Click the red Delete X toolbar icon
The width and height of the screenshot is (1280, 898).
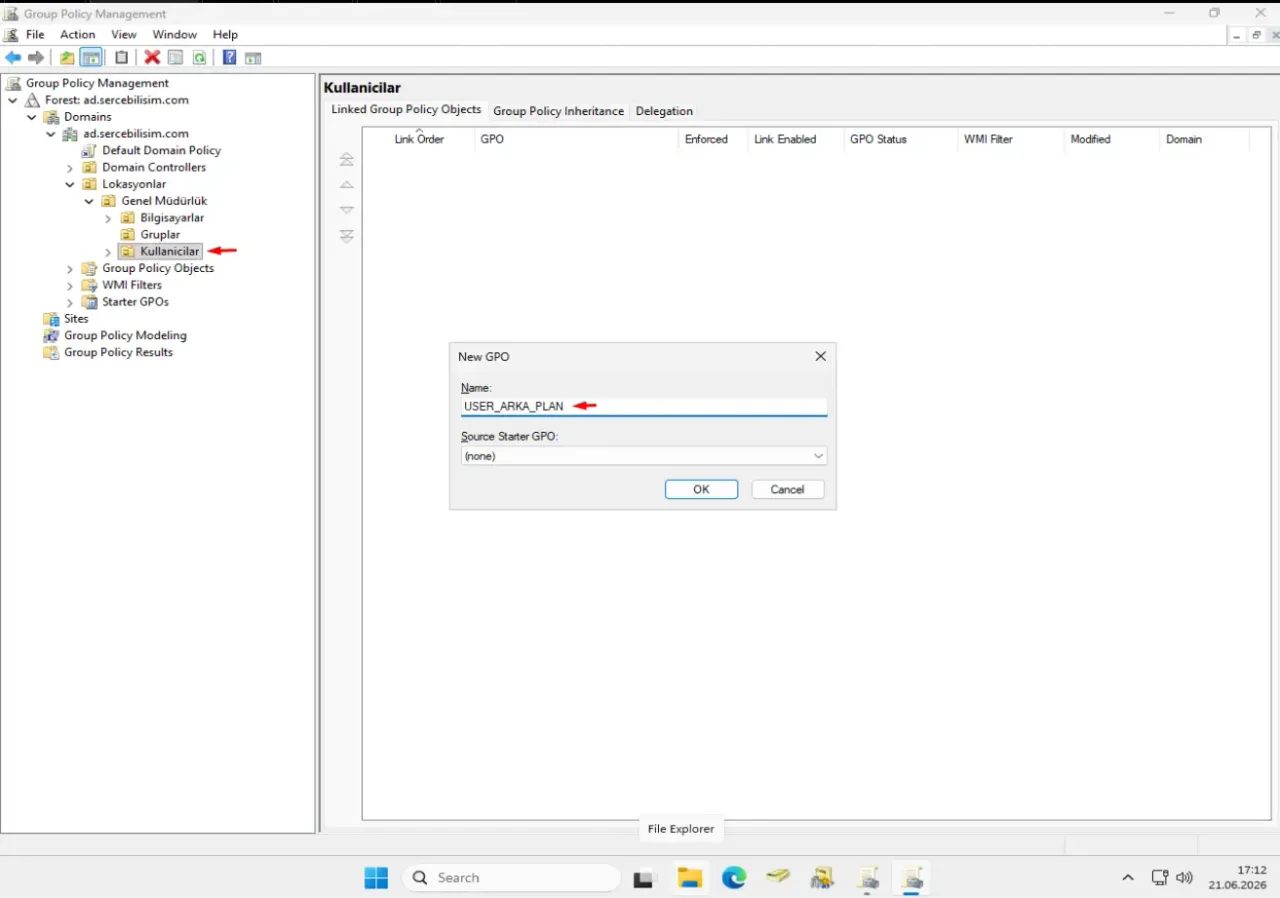pos(152,58)
